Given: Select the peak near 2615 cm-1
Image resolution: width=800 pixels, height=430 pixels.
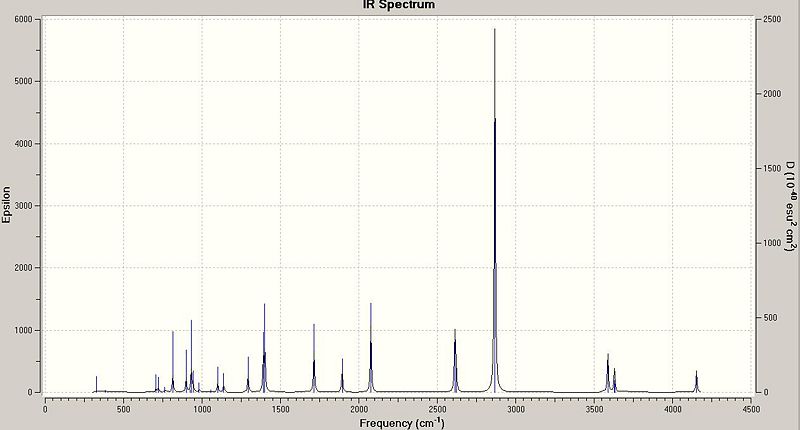Looking at the screenshot, I should pos(455,361).
